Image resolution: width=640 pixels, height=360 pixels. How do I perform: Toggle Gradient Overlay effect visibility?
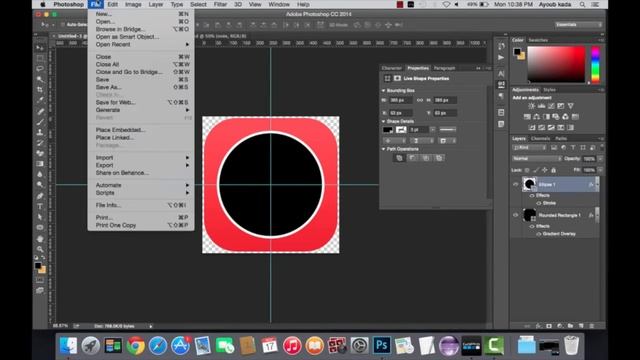tap(538, 234)
